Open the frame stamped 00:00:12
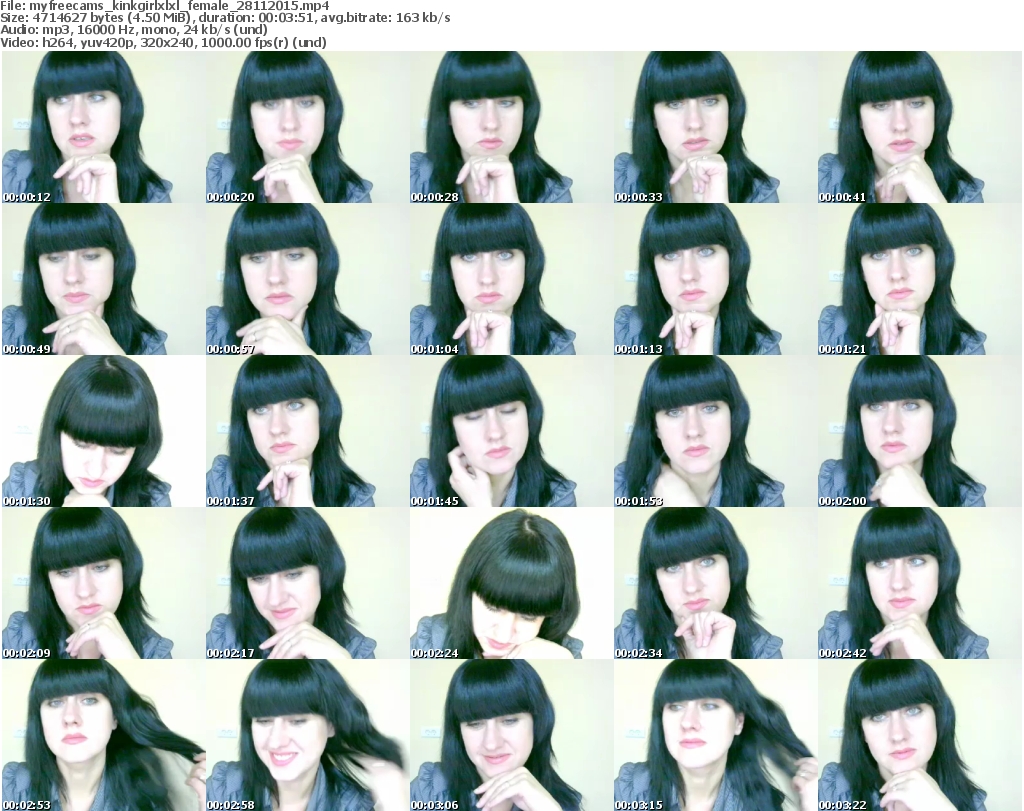The height and width of the screenshot is (811, 1024). click(103, 127)
